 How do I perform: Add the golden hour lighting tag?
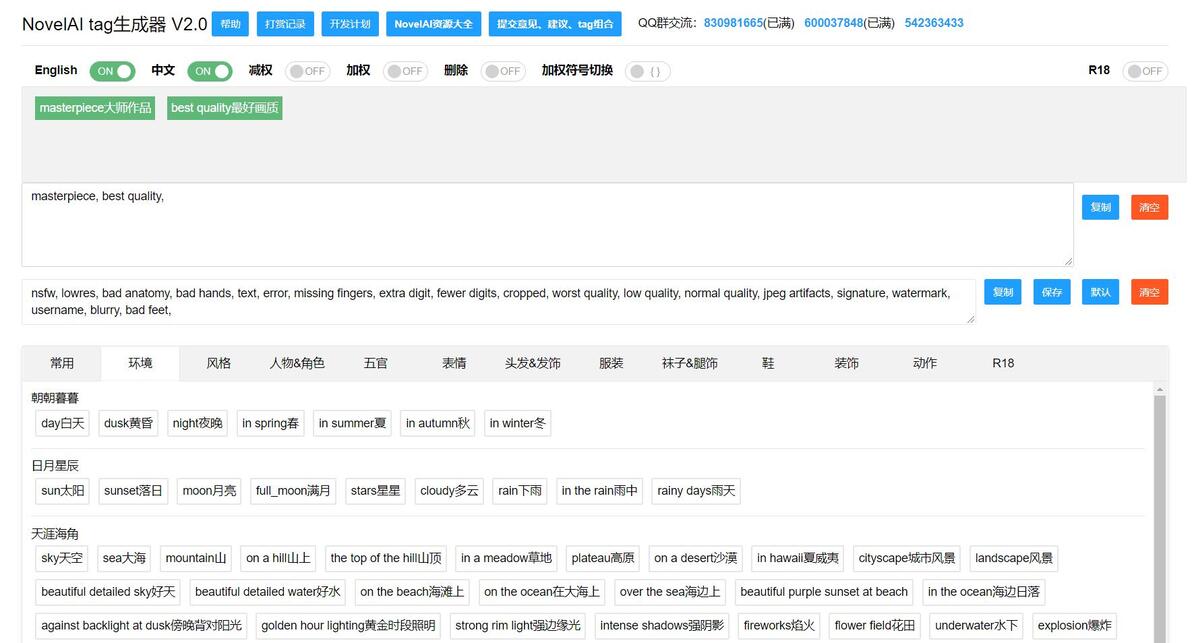(348, 626)
